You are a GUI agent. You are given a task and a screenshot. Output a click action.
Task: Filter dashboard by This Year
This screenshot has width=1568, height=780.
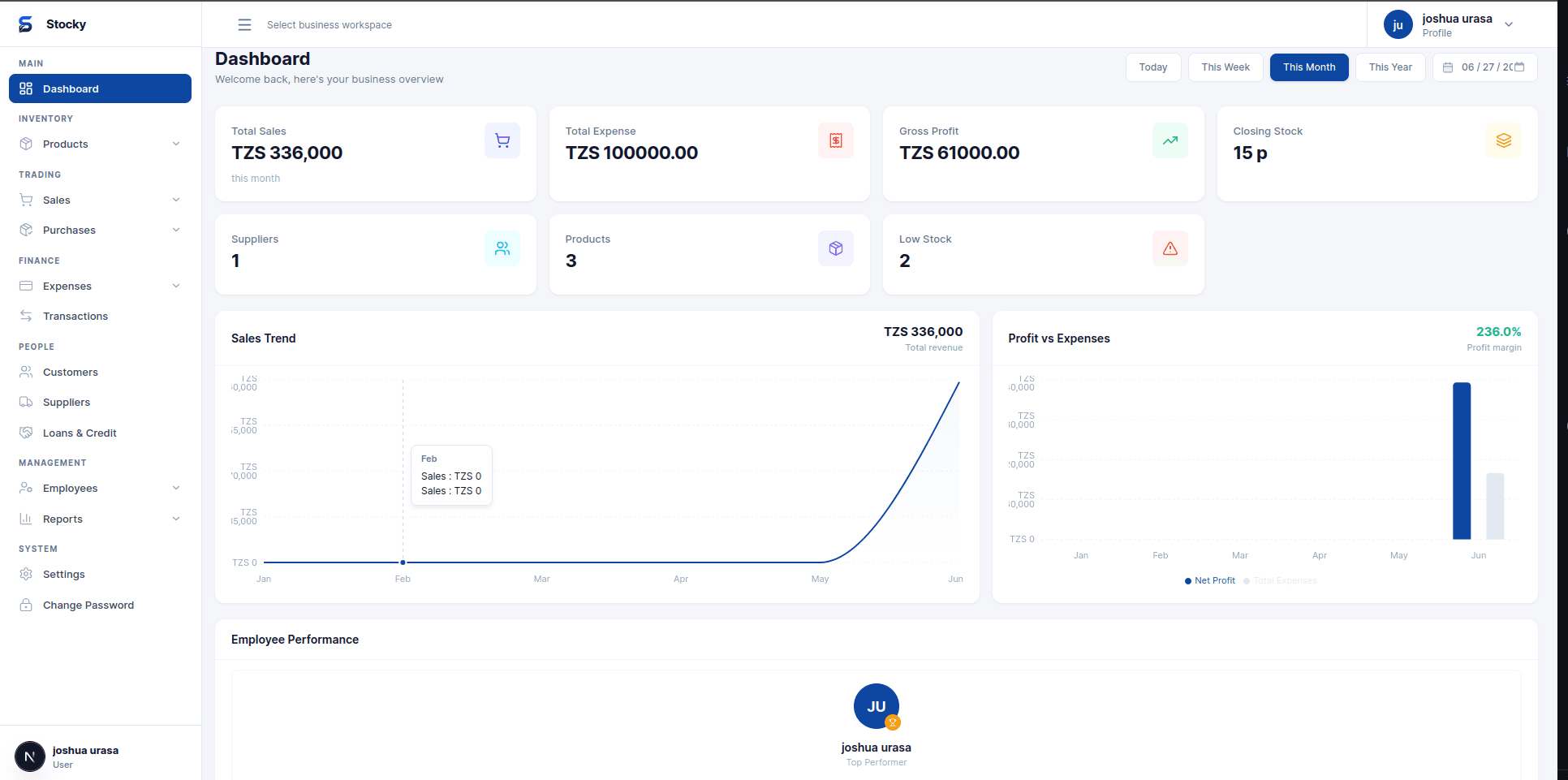(1390, 67)
